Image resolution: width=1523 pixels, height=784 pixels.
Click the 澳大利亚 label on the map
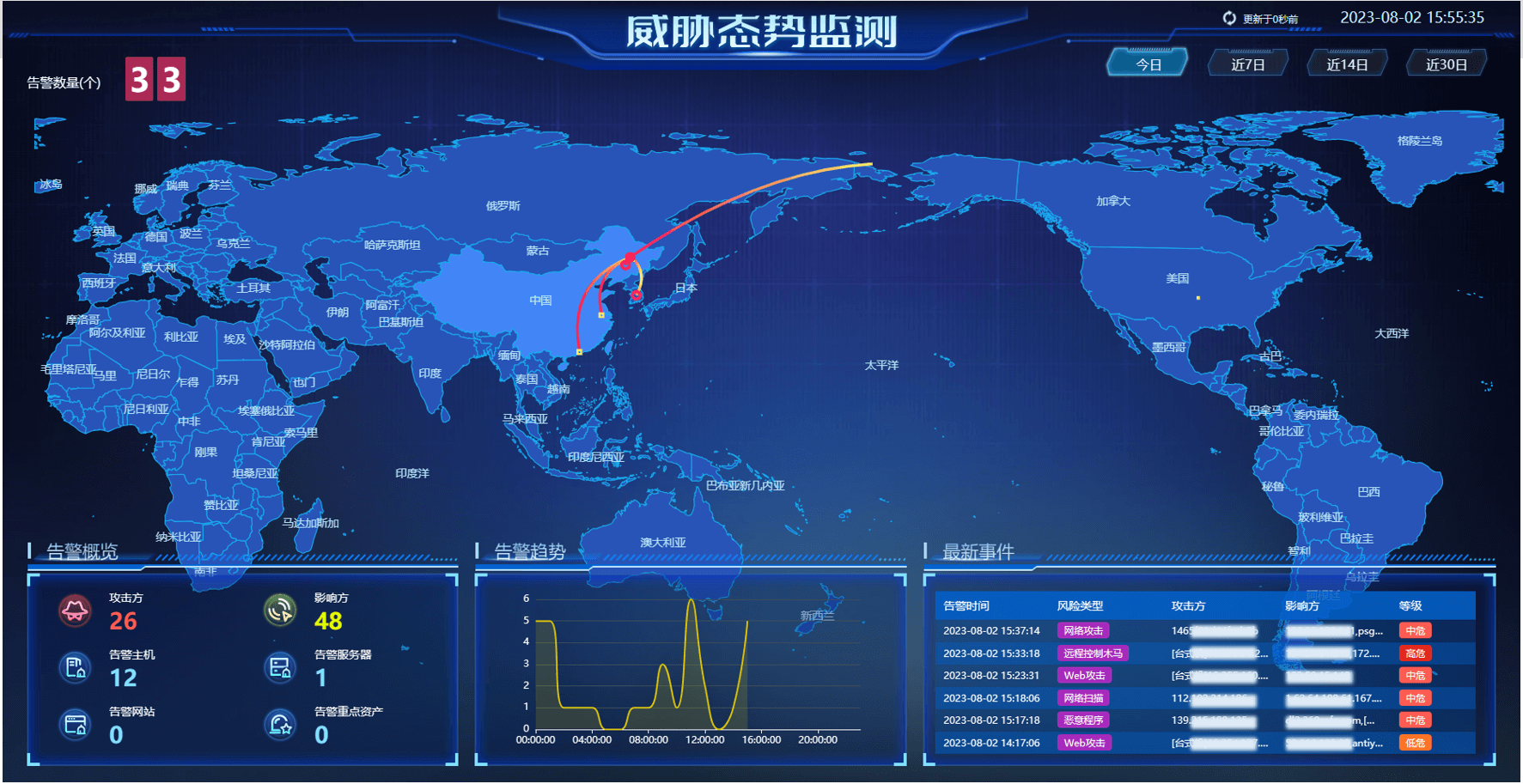pos(663,543)
